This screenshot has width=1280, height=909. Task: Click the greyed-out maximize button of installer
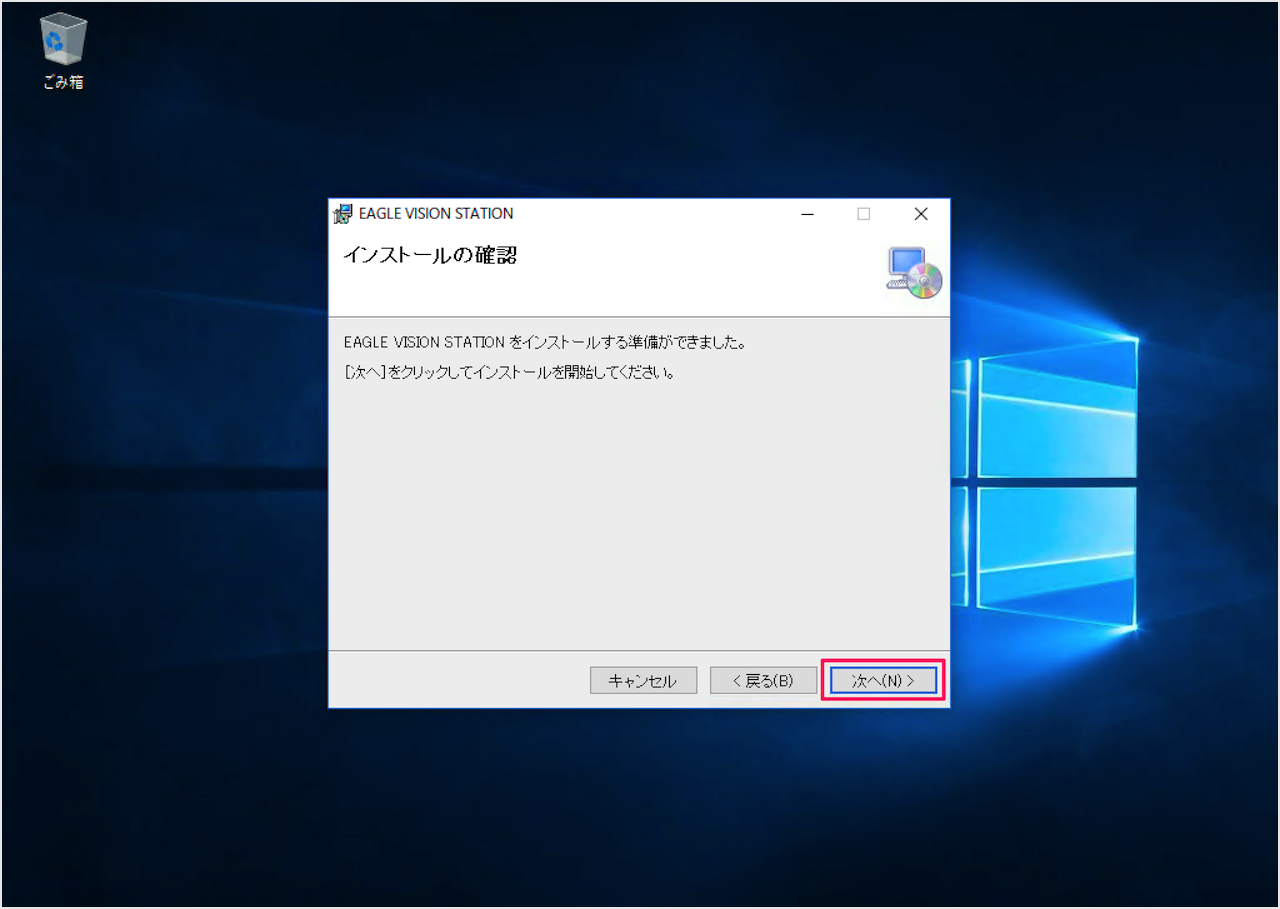[864, 214]
